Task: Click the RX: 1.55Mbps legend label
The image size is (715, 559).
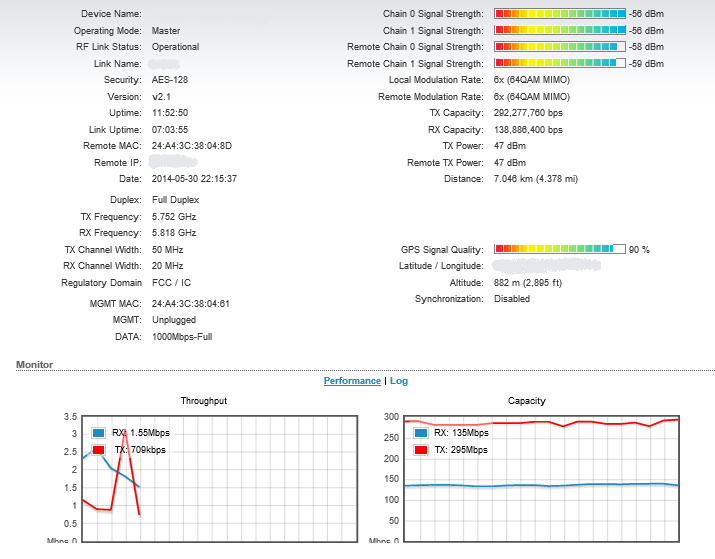Action: [x=141, y=433]
